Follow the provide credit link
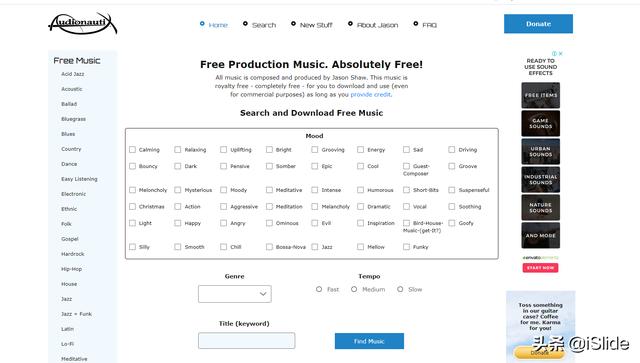Image resolution: width=640 pixels, height=363 pixels. pos(371,94)
